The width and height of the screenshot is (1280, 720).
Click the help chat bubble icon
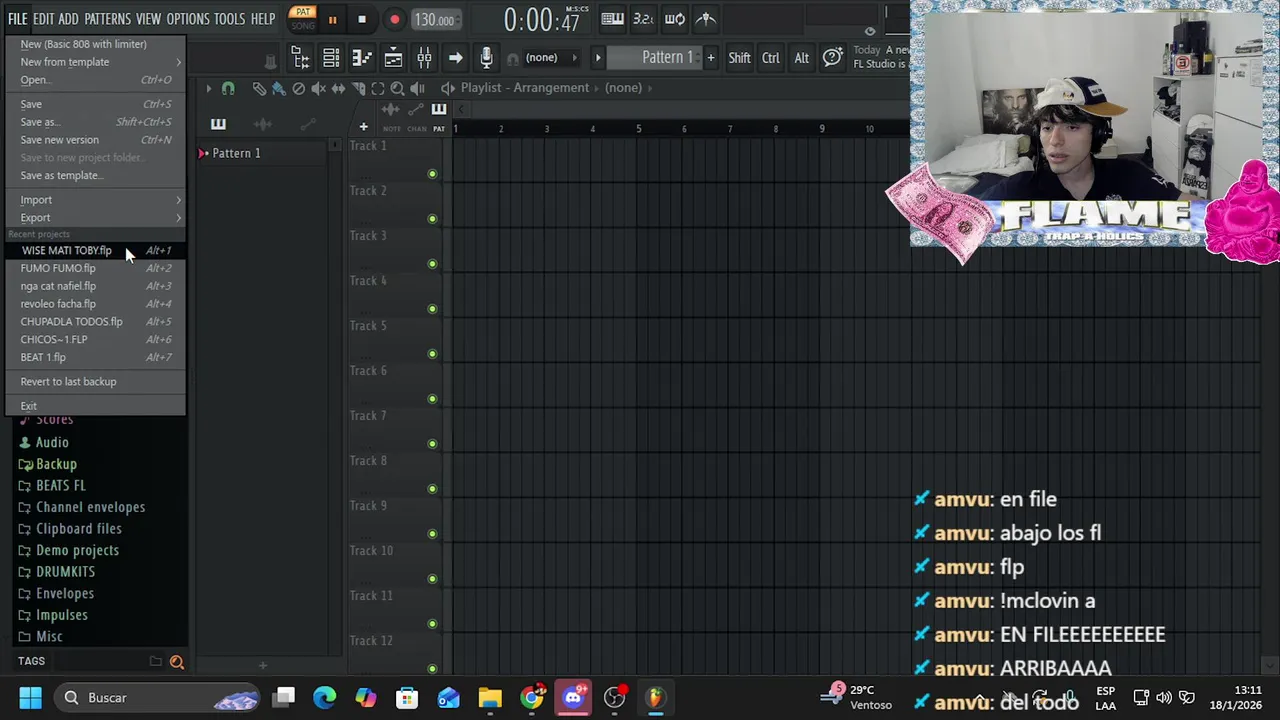coord(832,58)
